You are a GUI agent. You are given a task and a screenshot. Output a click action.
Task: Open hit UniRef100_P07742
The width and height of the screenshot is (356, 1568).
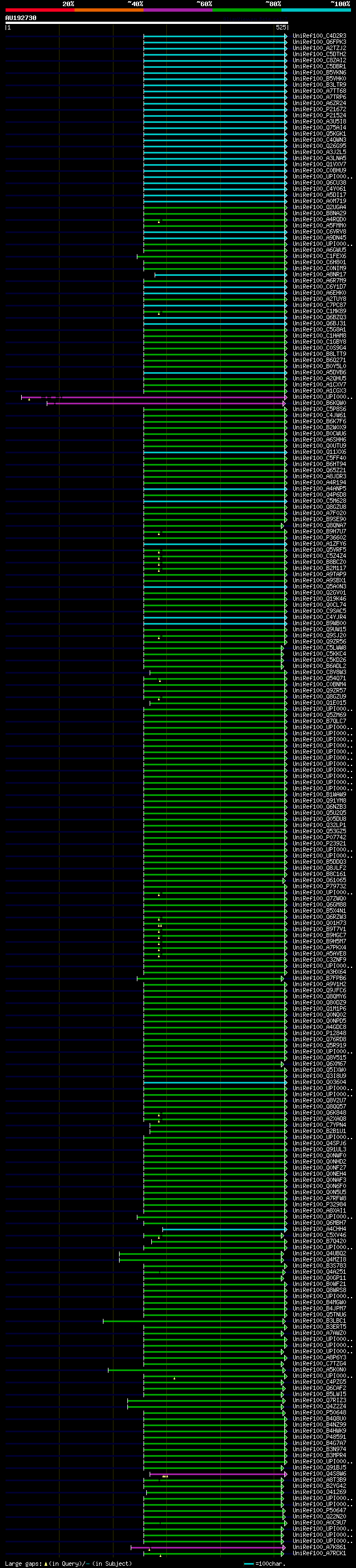click(x=319, y=838)
